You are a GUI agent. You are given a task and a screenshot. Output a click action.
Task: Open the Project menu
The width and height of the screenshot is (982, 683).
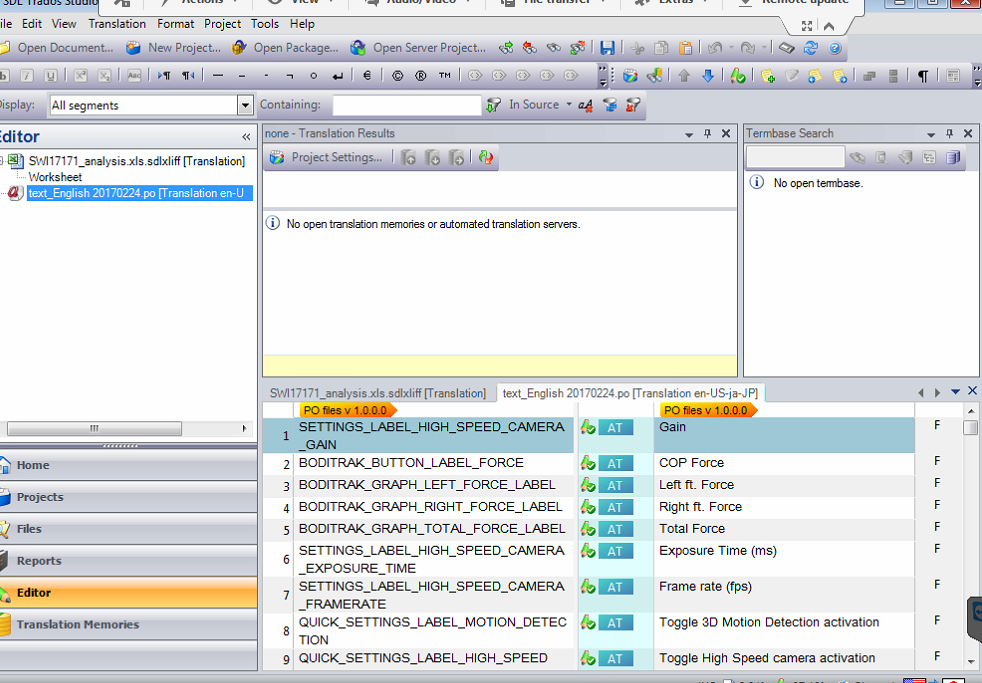click(222, 24)
